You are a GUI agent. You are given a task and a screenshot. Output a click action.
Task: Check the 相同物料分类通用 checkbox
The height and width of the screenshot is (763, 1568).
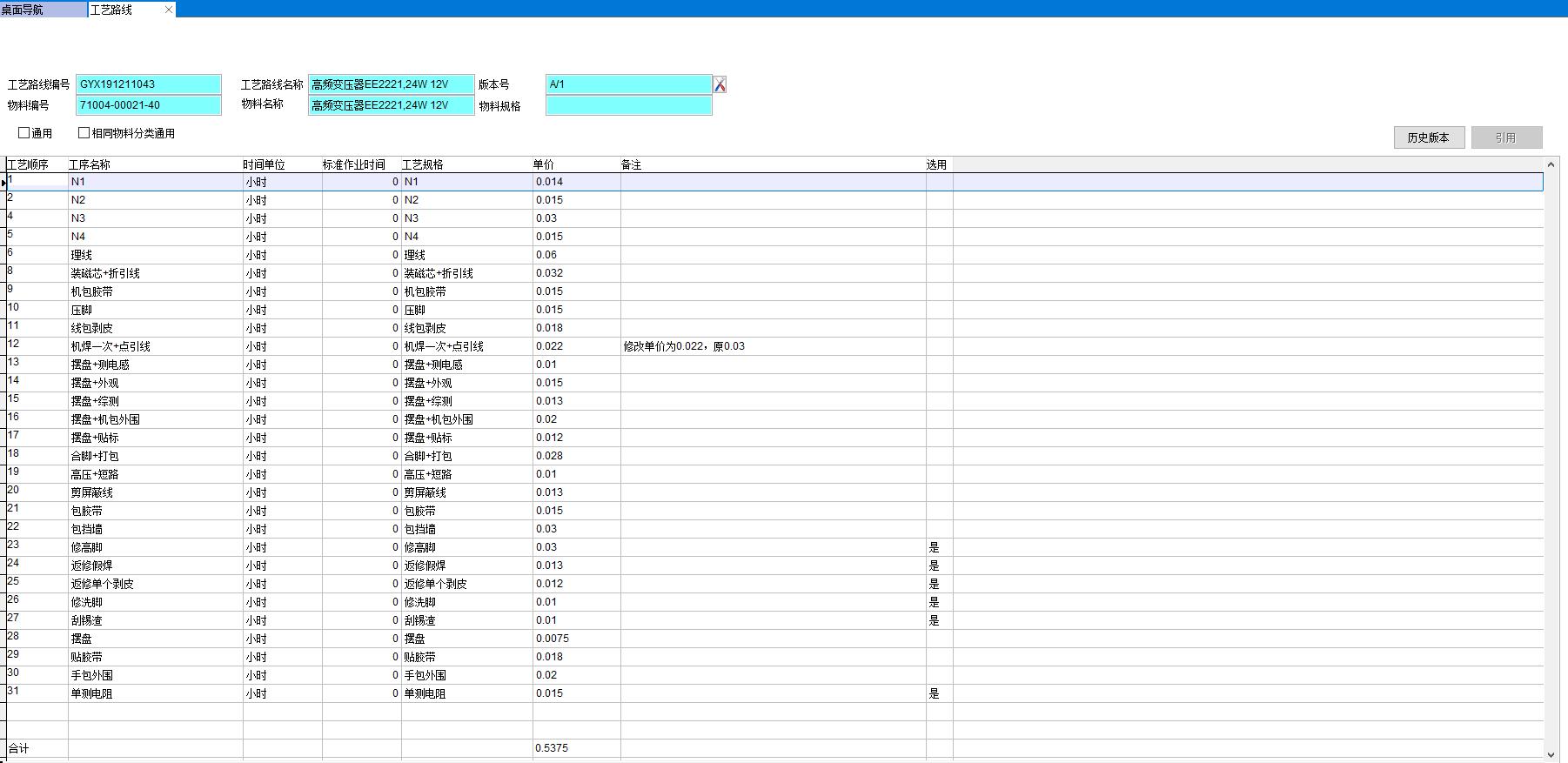click(84, 133)
